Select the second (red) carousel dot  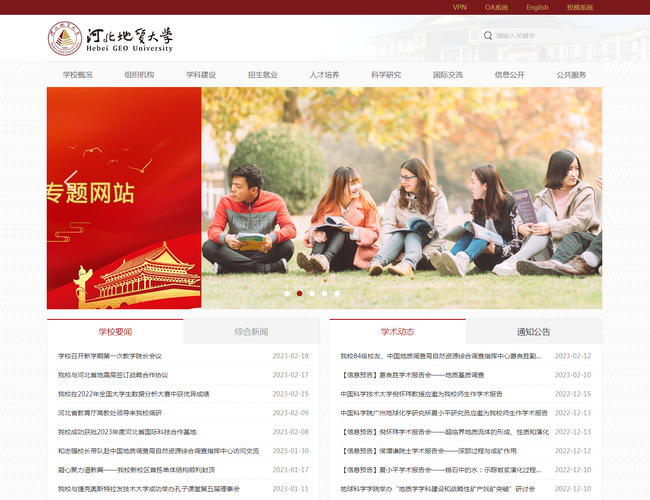coord(299,294)
